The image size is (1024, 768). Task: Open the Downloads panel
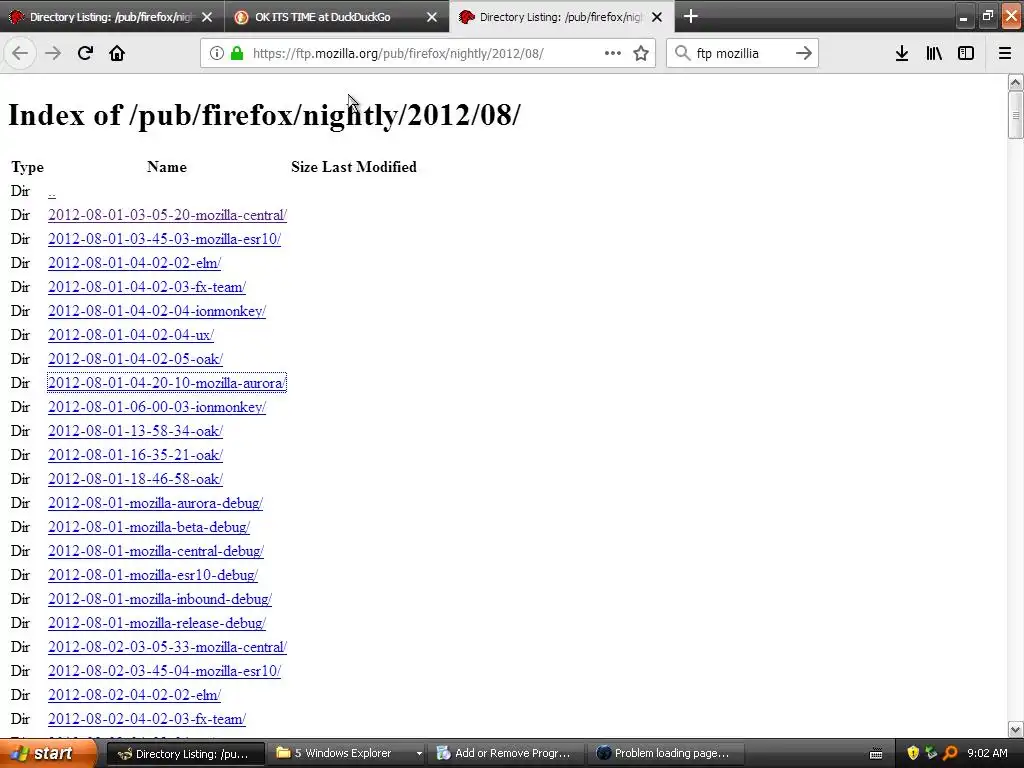coord(902,53)
